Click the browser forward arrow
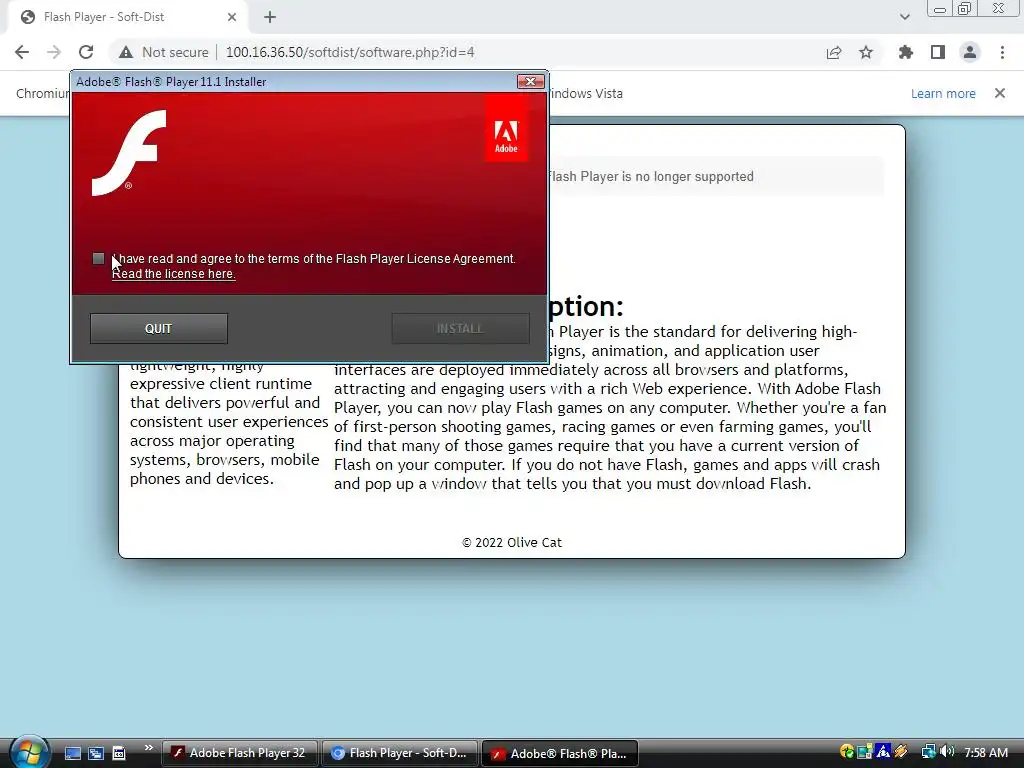The width and height of the screenshot is (1024, 768). (54, 52)
